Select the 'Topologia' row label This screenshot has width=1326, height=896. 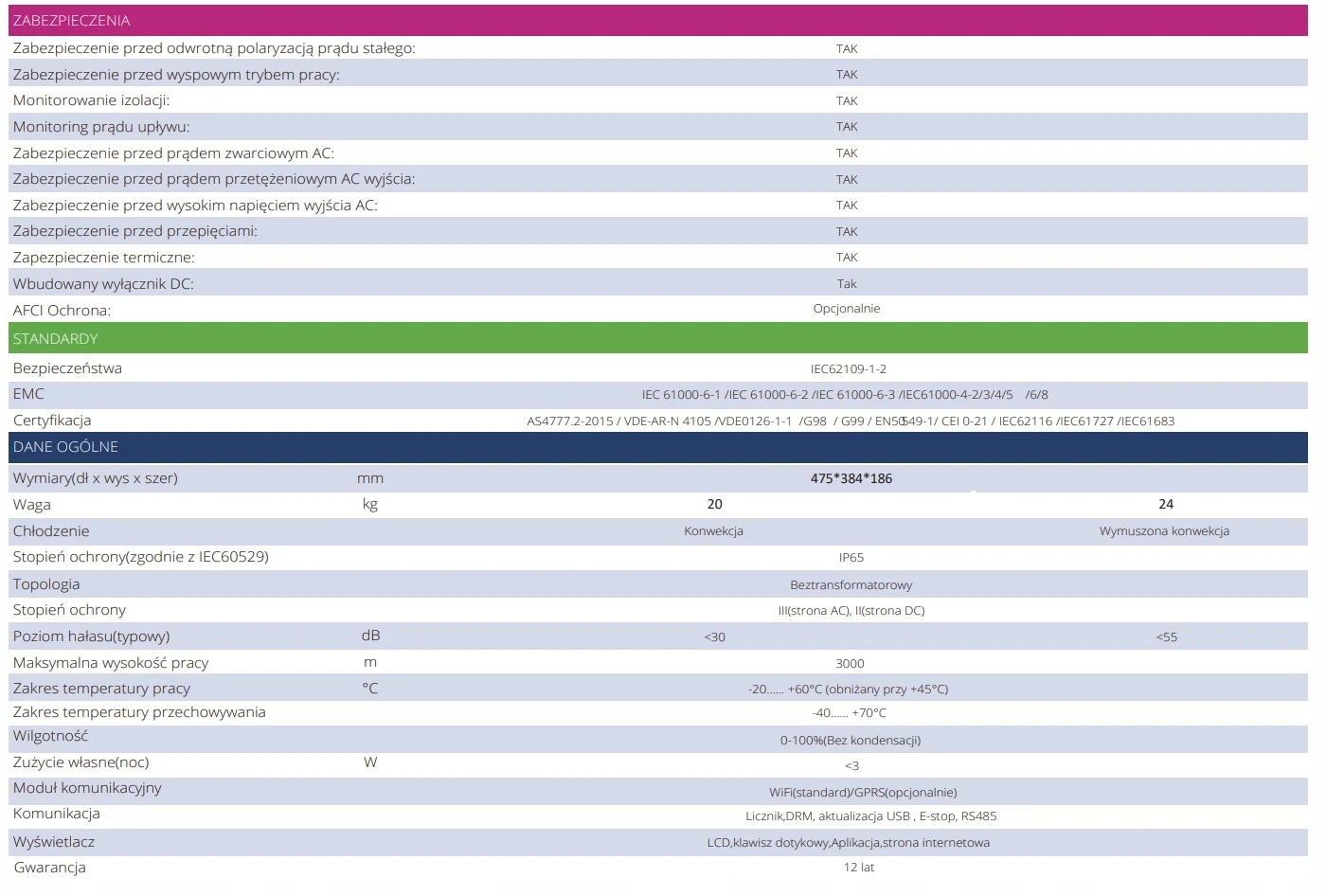[x=46, y=584]
